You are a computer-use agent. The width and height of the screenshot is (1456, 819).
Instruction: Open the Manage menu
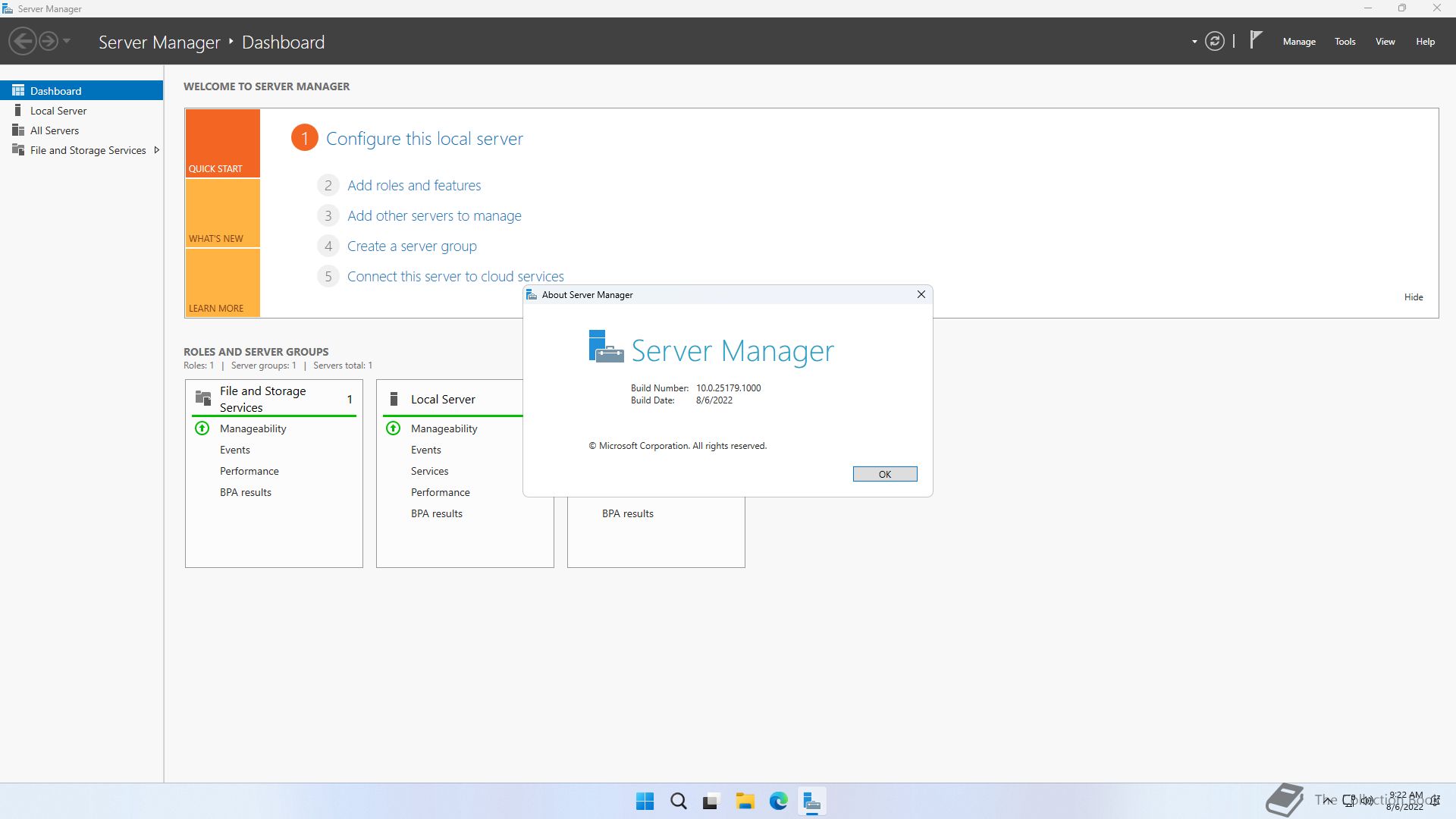coord(1298,42)
